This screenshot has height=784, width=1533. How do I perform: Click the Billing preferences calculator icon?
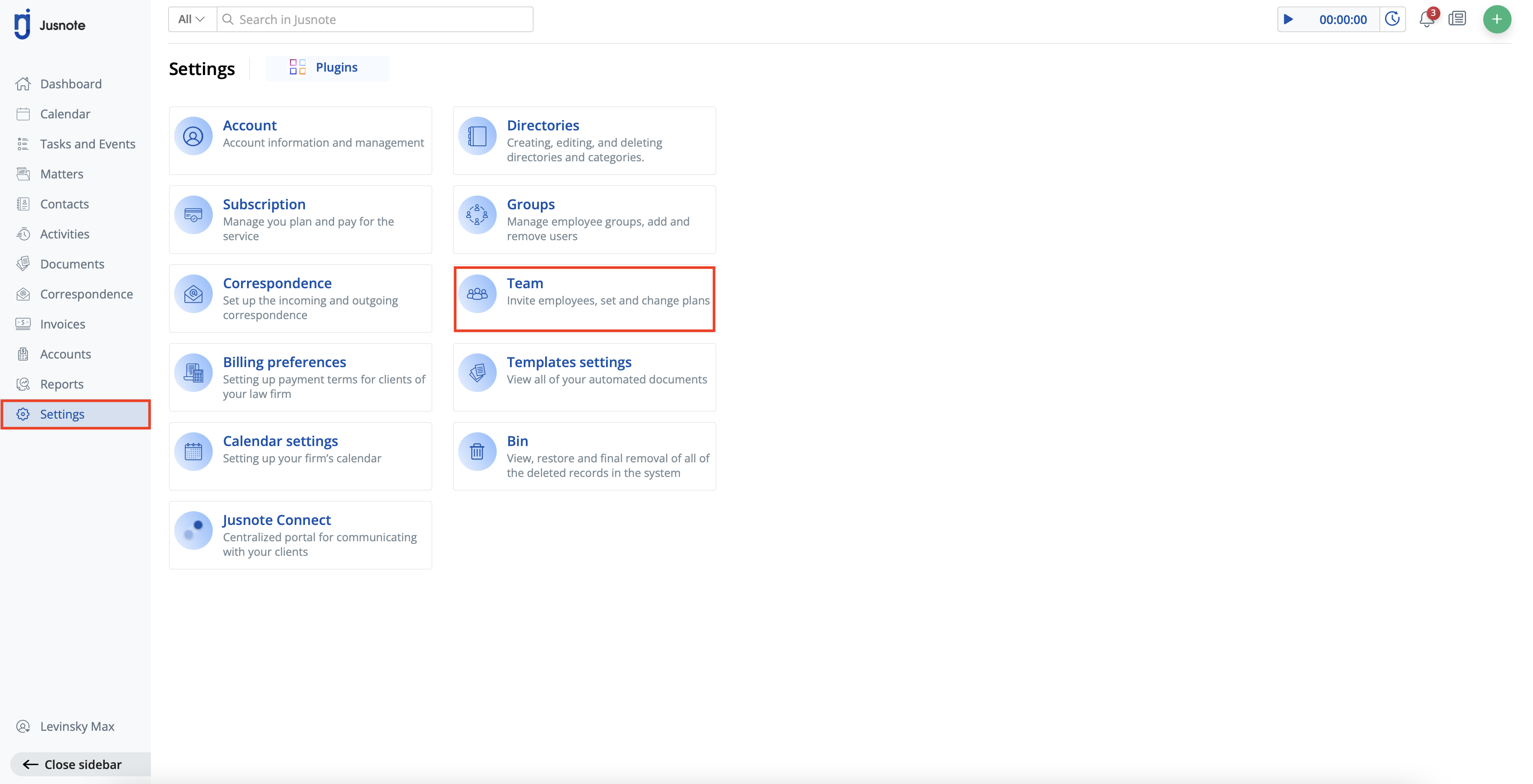193,373
